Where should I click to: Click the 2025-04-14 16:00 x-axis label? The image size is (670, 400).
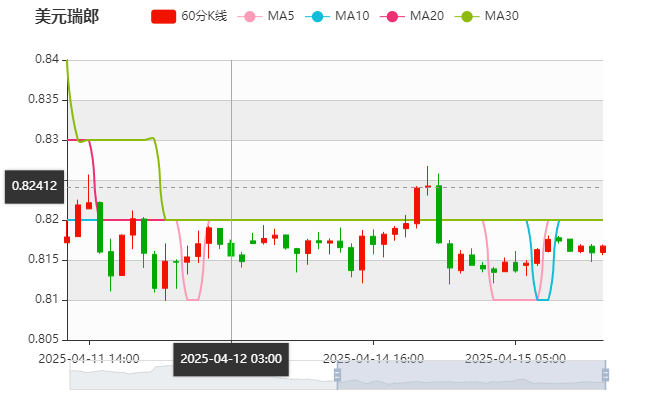373,359
